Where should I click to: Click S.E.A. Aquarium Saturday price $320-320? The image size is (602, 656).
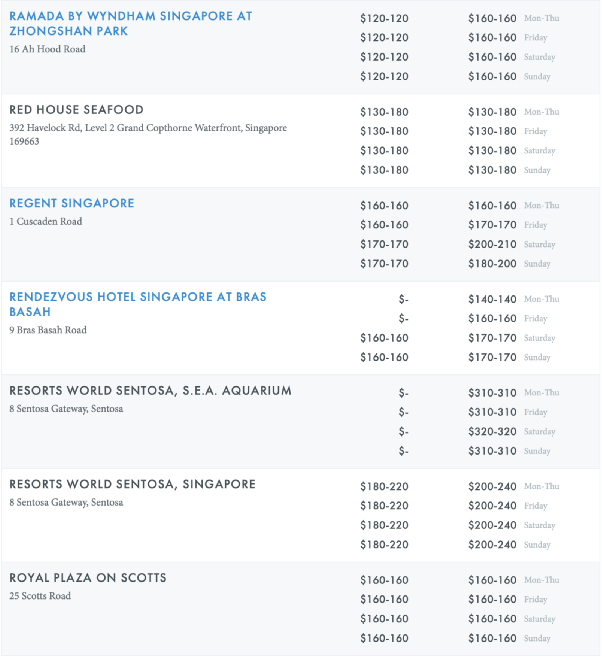point(492,432)
